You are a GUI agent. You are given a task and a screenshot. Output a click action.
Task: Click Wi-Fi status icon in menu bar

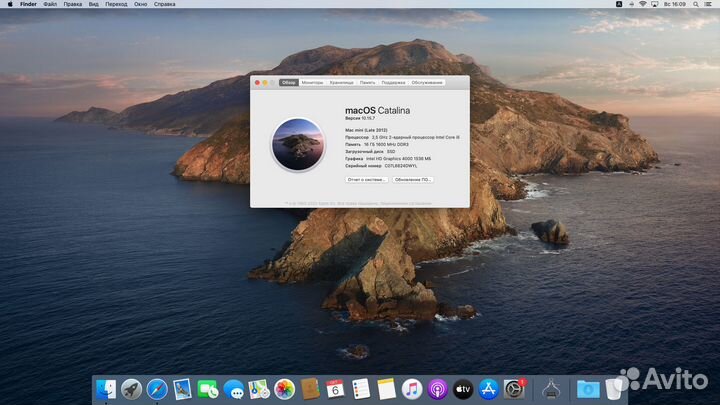point(643,4)
